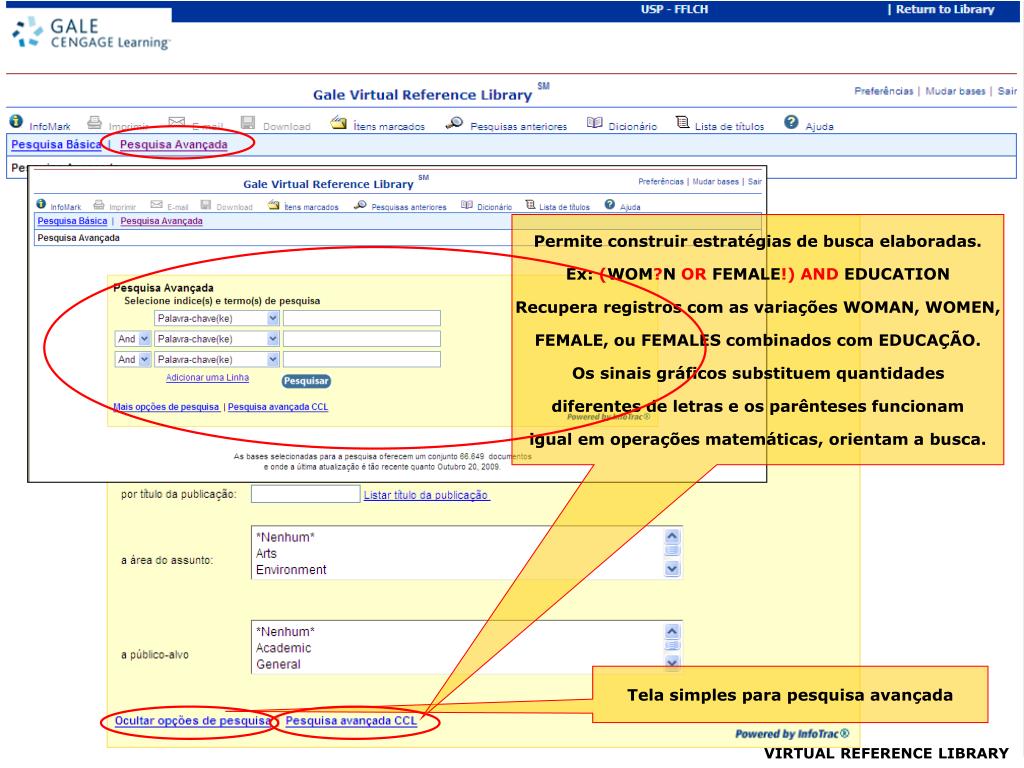
Task: Click Adicionar uma Linha link
Action: 207,377
